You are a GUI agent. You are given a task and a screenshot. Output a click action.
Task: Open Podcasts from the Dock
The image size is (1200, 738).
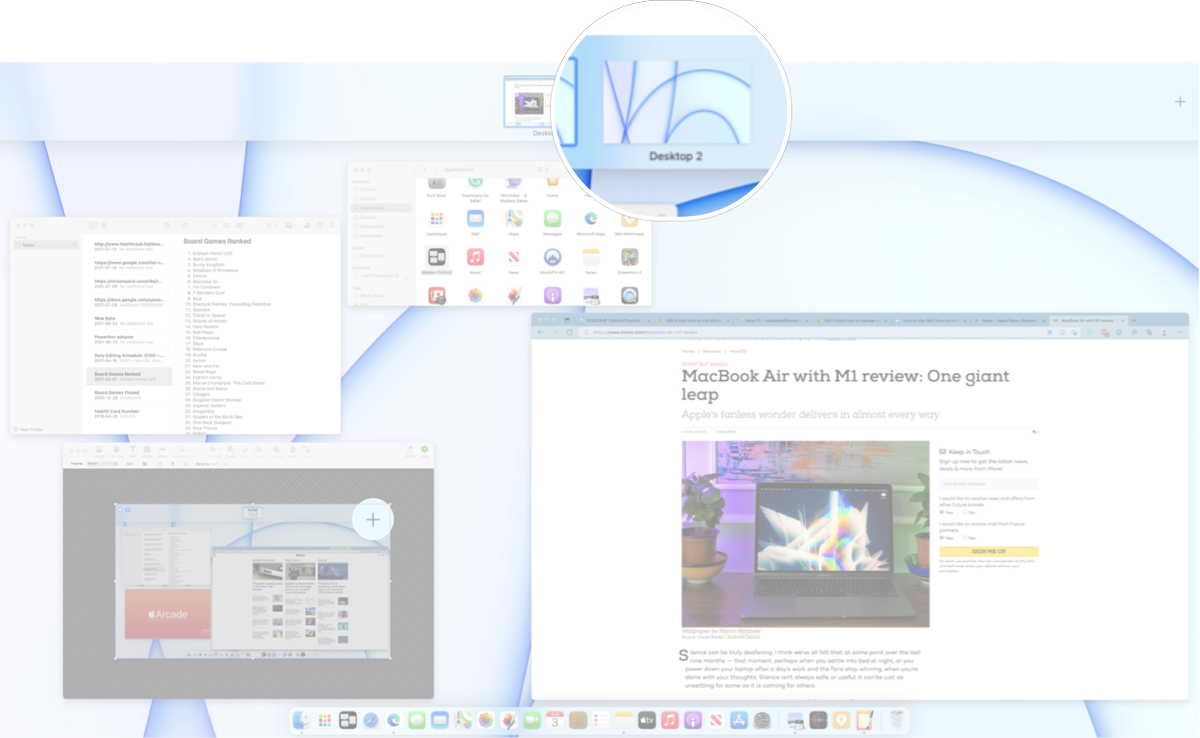(x=691, y=721)
